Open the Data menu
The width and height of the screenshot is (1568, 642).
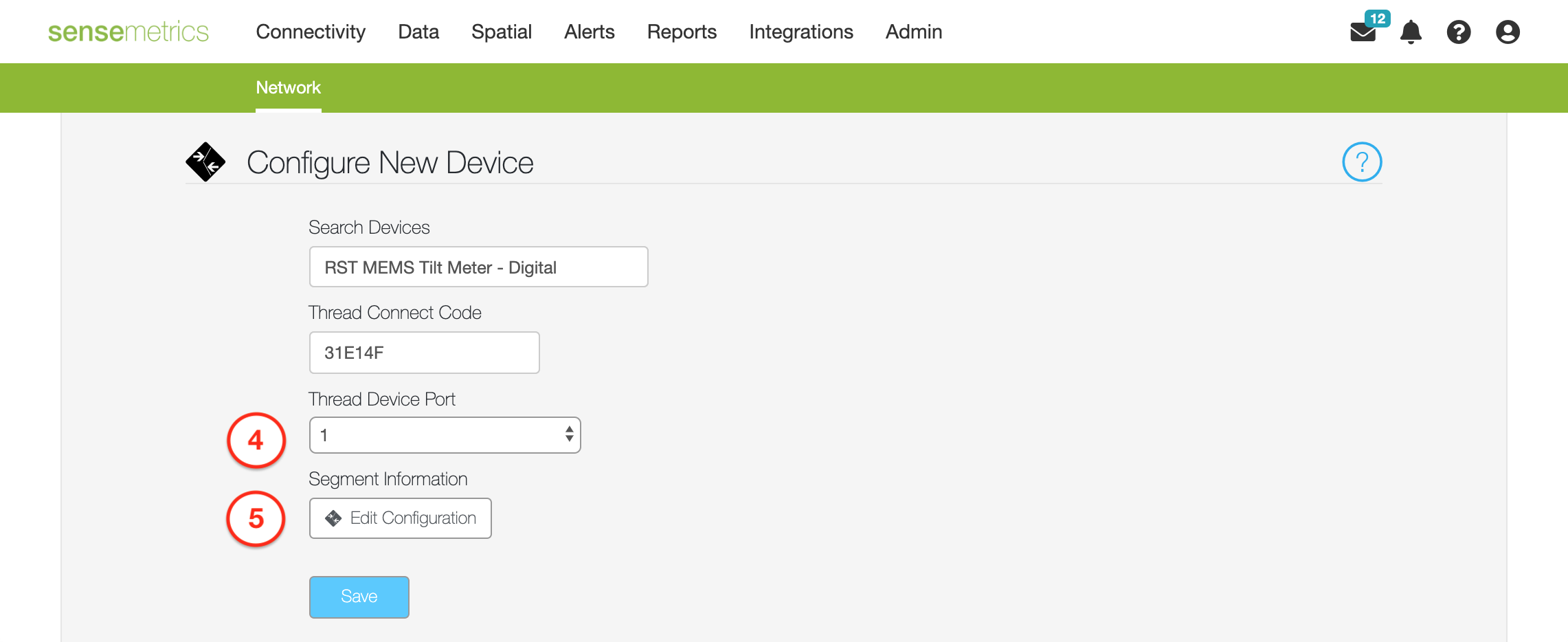coord(418,32)
